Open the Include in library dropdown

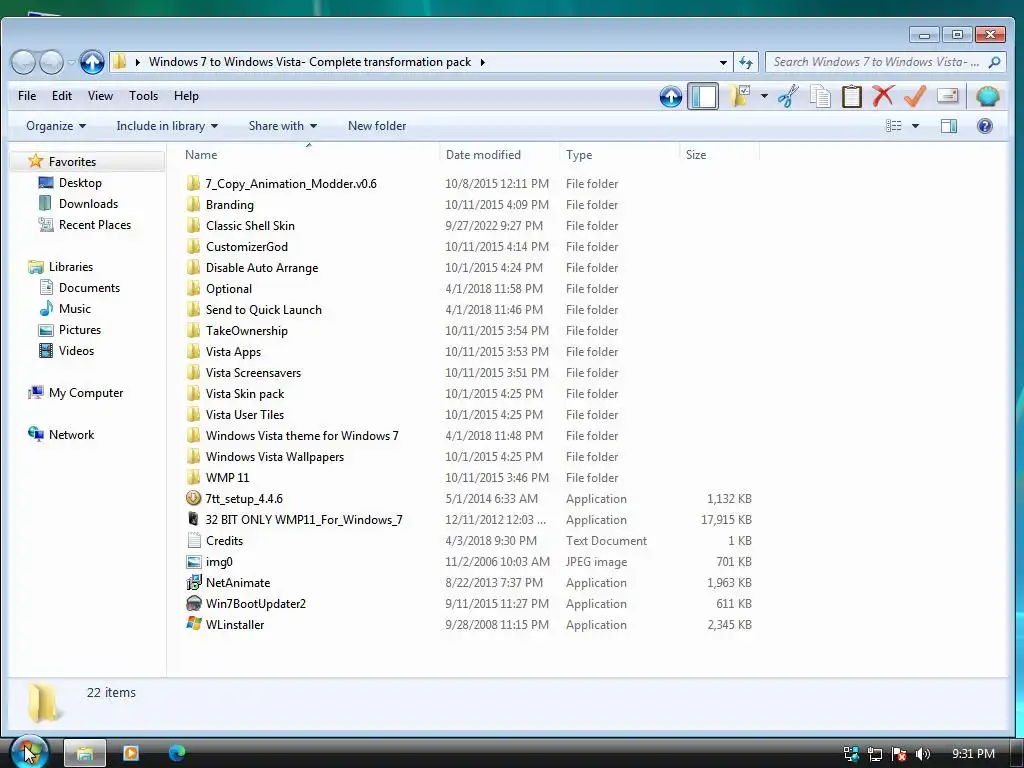click(x=167, y=126)
